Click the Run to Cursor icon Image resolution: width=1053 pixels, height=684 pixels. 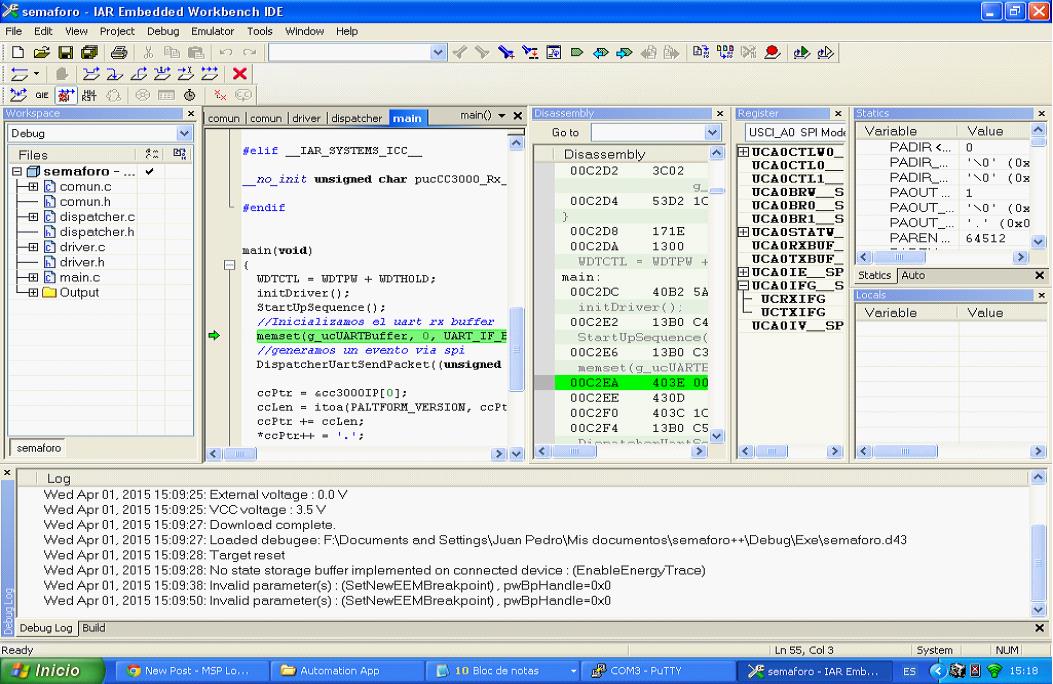coord(186,74)
